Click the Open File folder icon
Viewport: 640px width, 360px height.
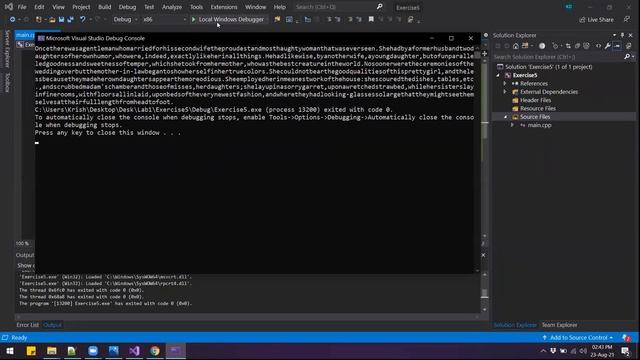pyautogui.click(x=52, y=19)
